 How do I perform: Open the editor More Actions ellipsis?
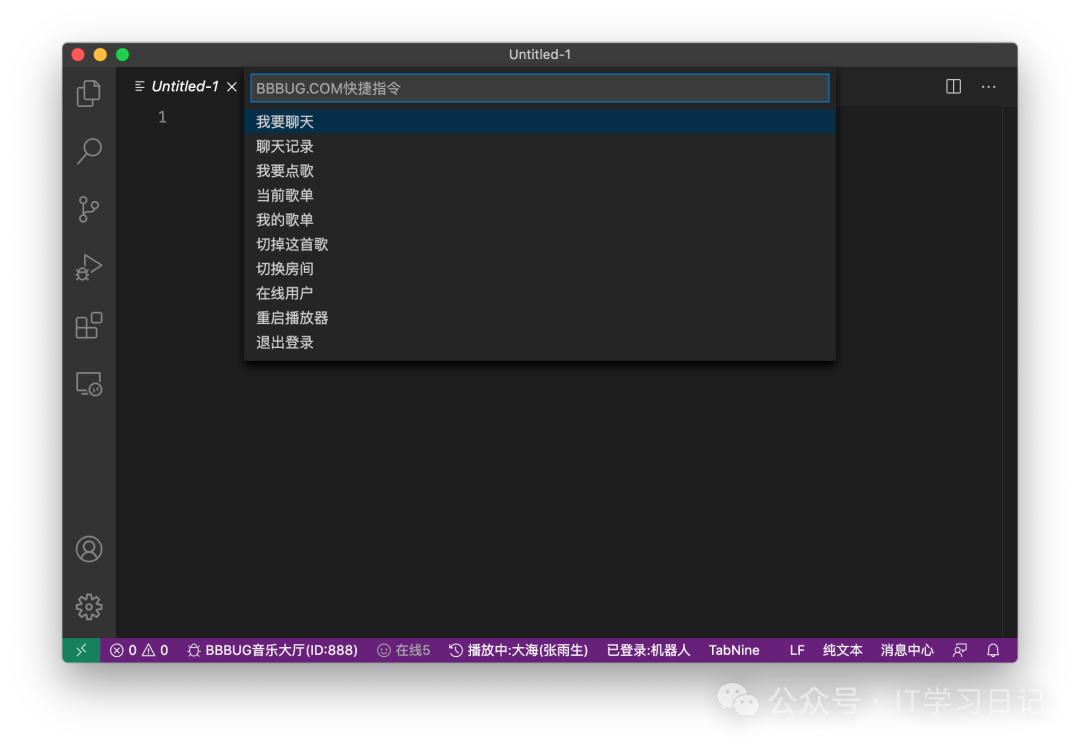point(988,87)
